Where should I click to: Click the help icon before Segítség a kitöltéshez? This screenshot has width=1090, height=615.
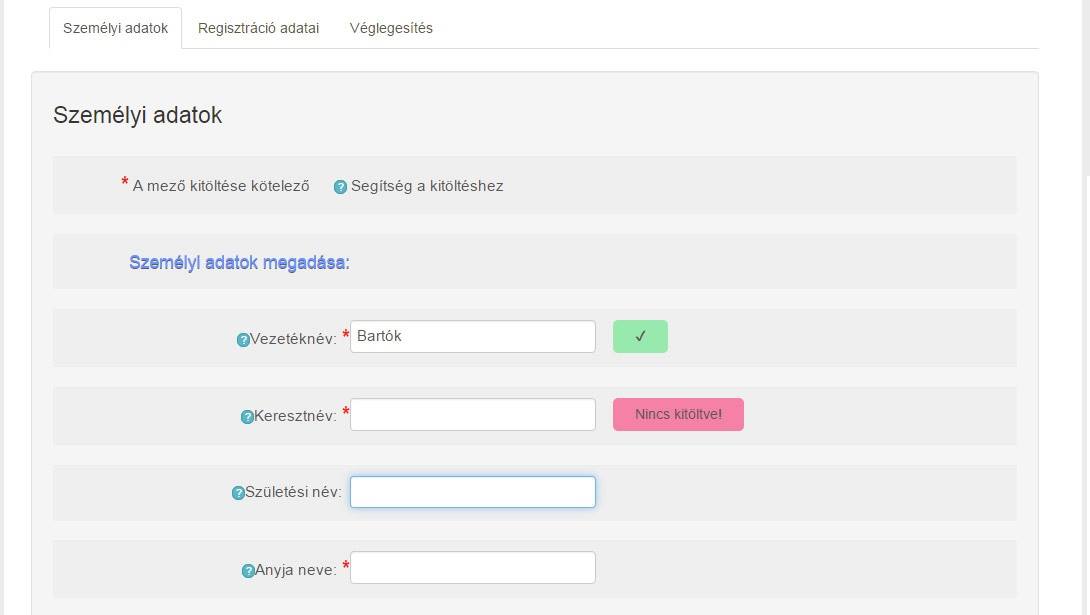tap(340, 187)
